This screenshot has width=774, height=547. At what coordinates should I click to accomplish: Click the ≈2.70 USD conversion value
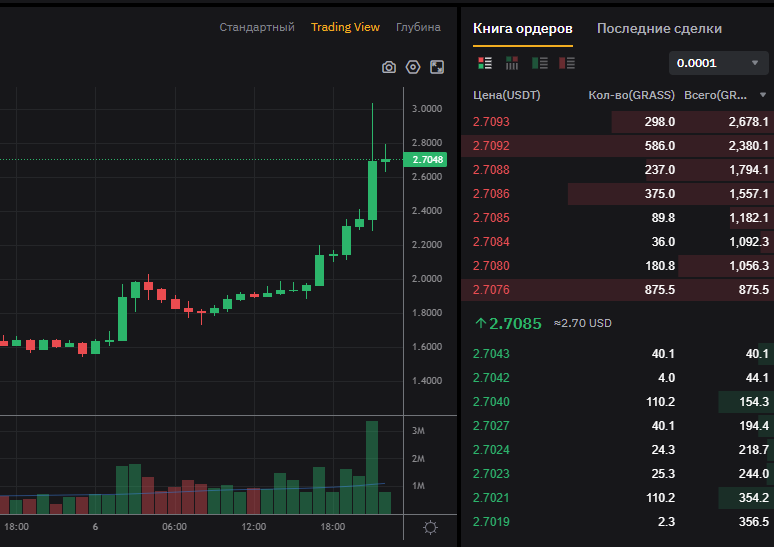pos(582,323)
